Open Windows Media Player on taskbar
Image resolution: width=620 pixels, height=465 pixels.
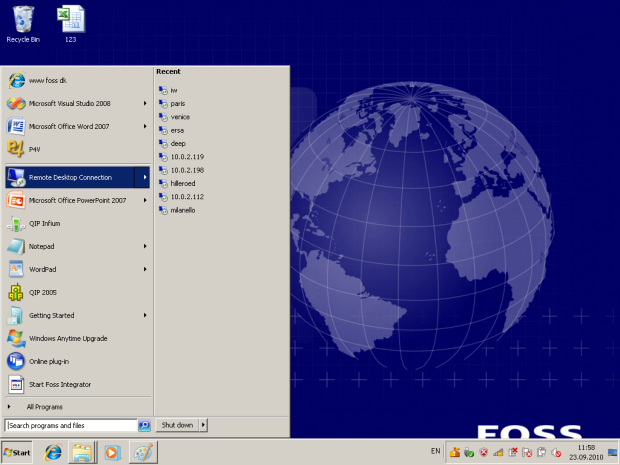pos(112,452)
